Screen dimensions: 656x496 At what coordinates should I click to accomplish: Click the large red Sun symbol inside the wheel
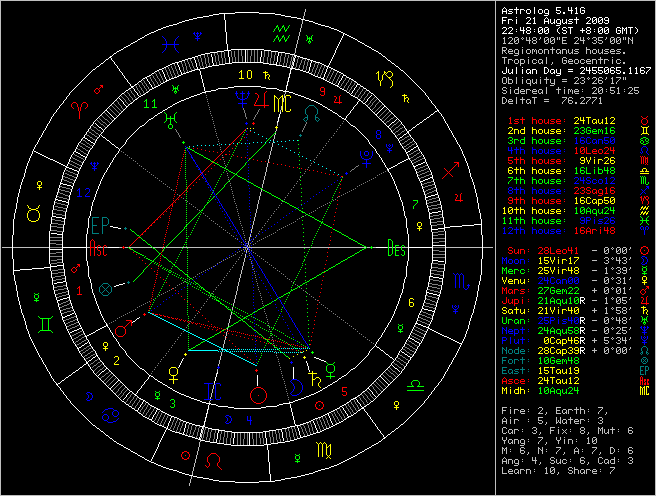[259, 393]
